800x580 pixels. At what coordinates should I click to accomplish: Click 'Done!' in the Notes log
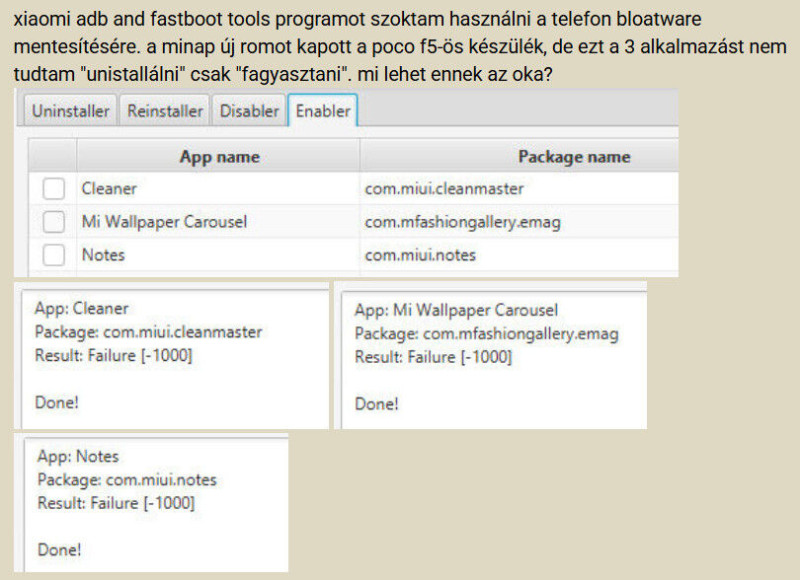pyautogui.click(x=59, y=550)
